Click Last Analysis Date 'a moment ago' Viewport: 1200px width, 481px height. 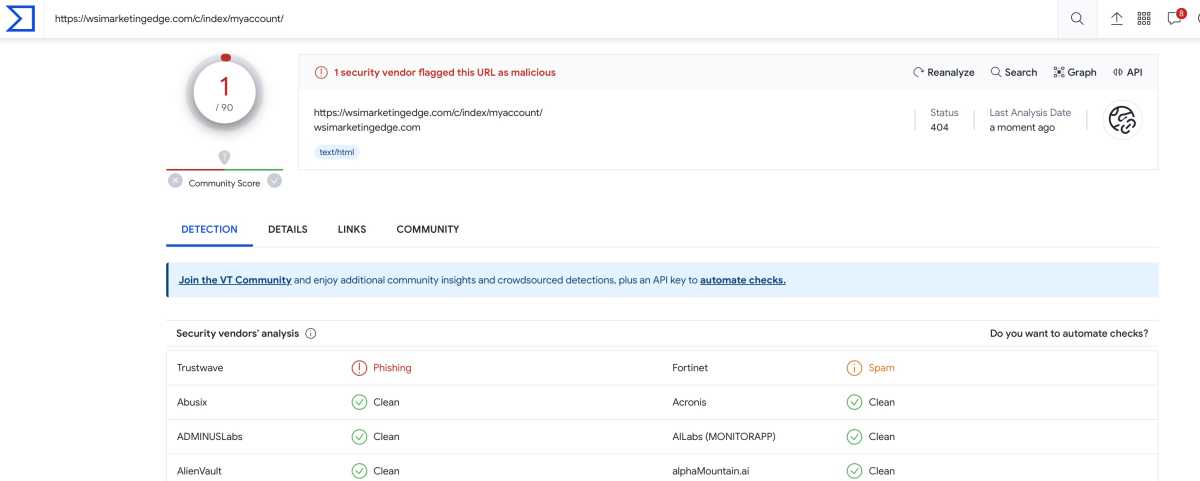(1022, 127)
